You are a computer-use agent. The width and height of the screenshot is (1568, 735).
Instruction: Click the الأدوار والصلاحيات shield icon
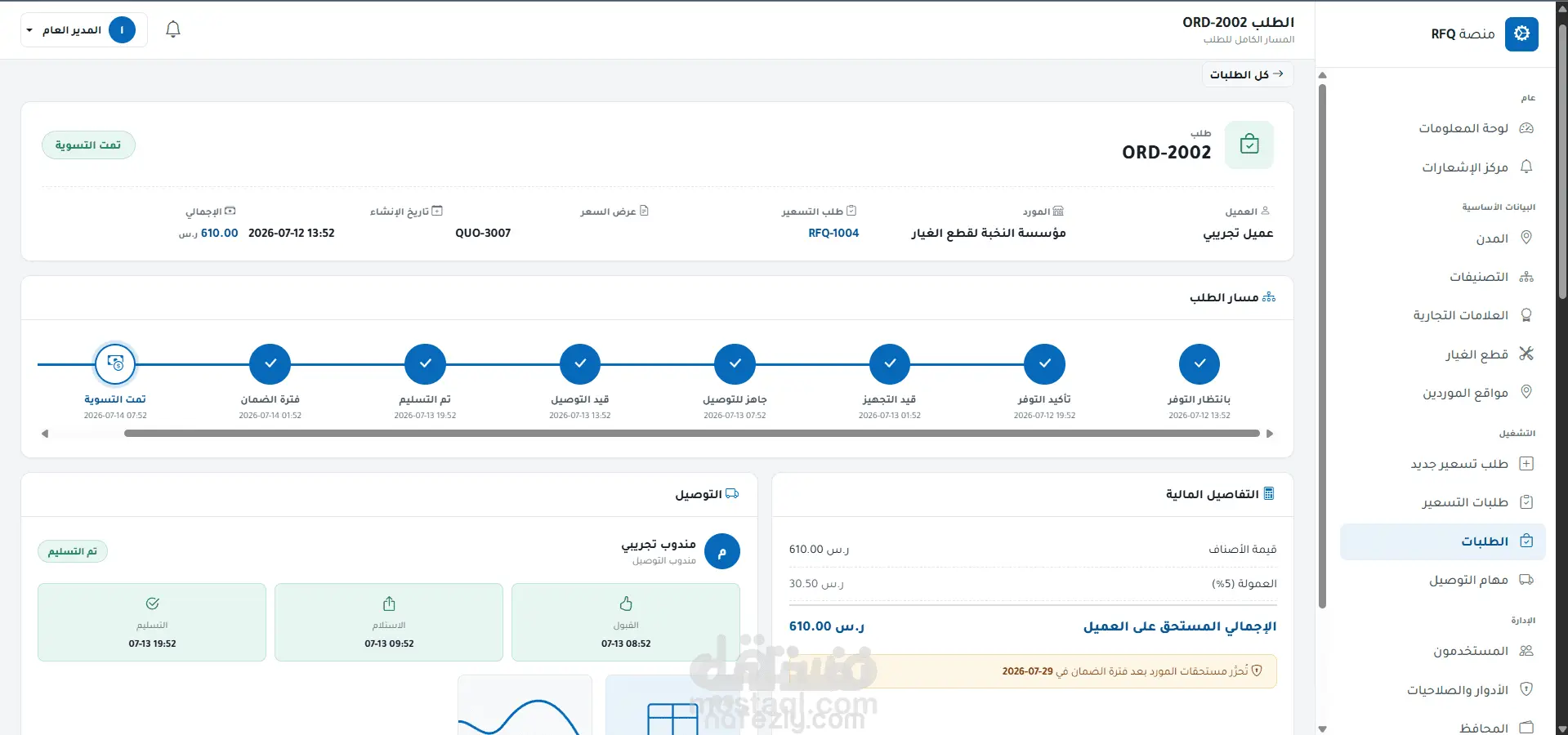[1526, 689]
